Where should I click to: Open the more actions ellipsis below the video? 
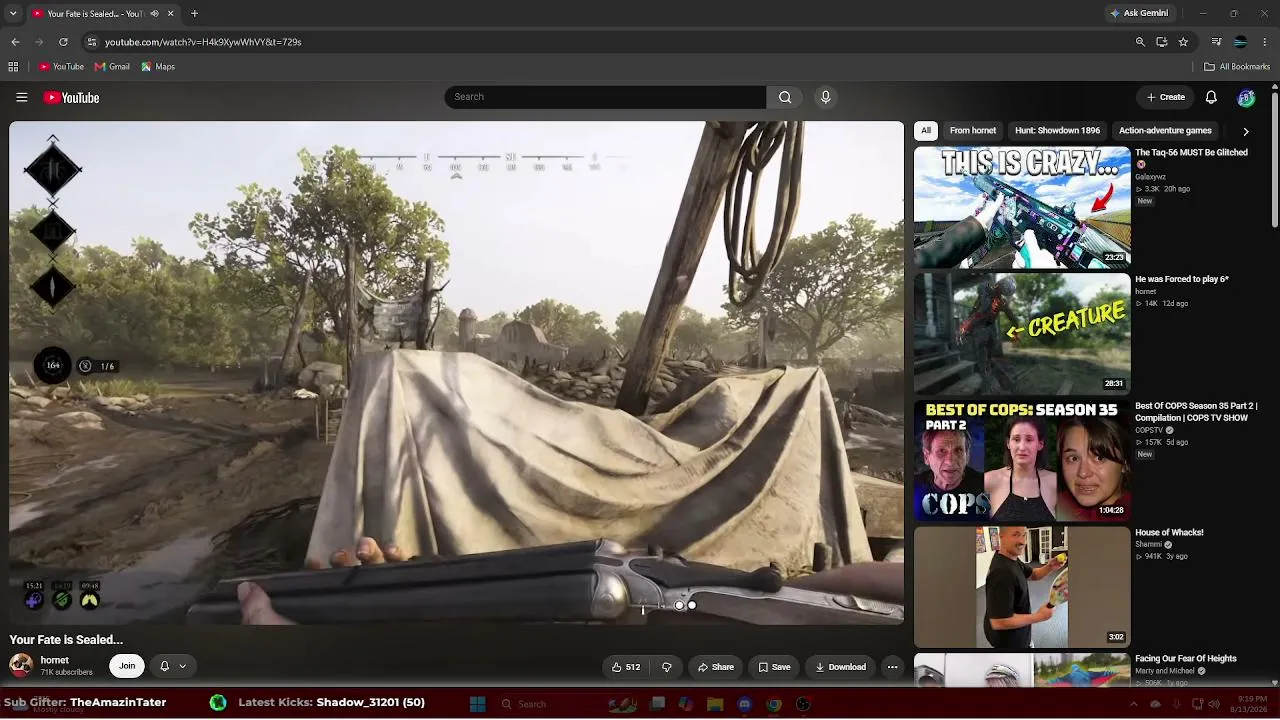tap(892, 667)
